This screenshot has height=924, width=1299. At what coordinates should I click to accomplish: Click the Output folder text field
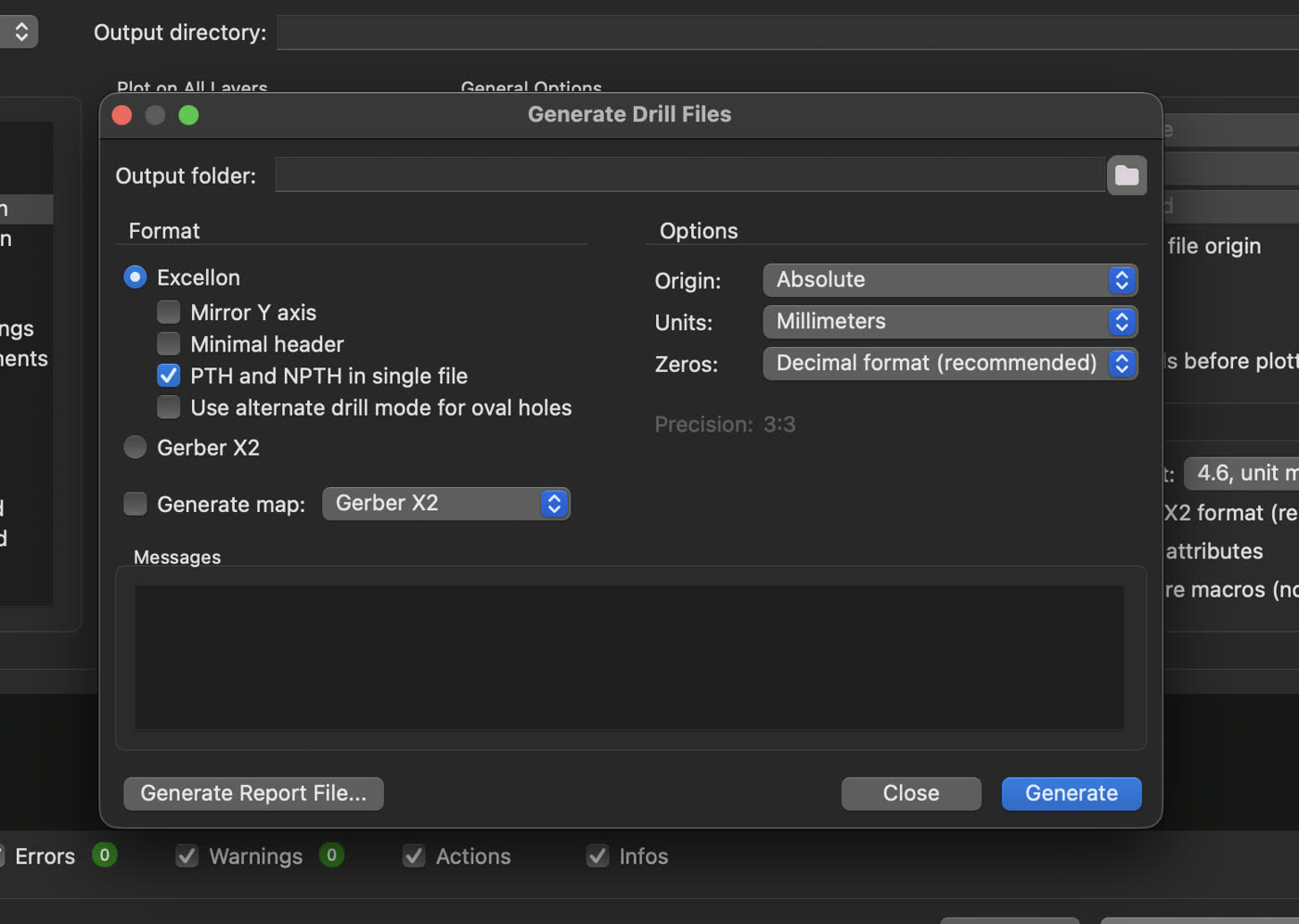pyautogui.click(x=687, y=174)
